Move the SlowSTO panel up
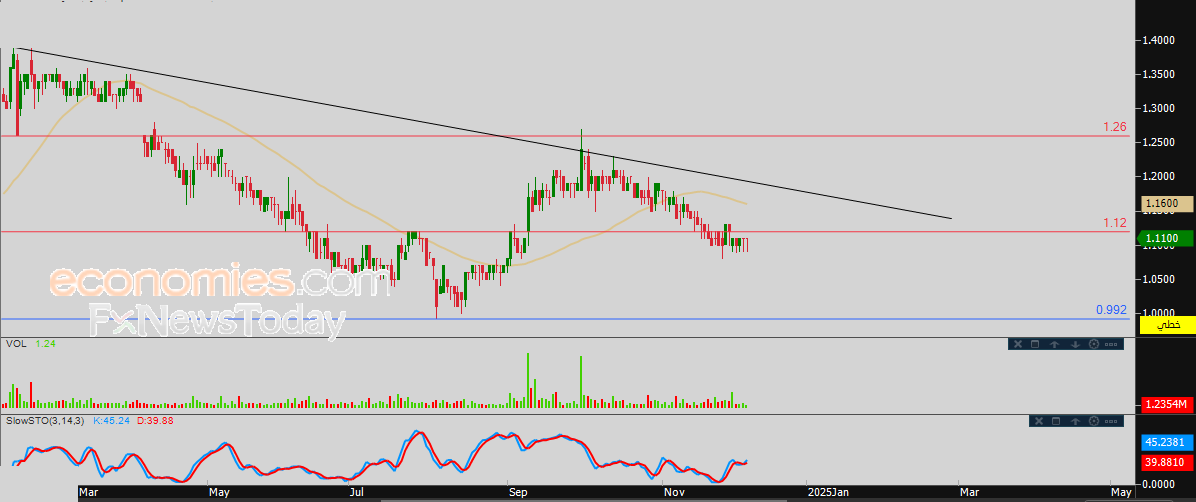1196x502 pixels. (1075, 421)
